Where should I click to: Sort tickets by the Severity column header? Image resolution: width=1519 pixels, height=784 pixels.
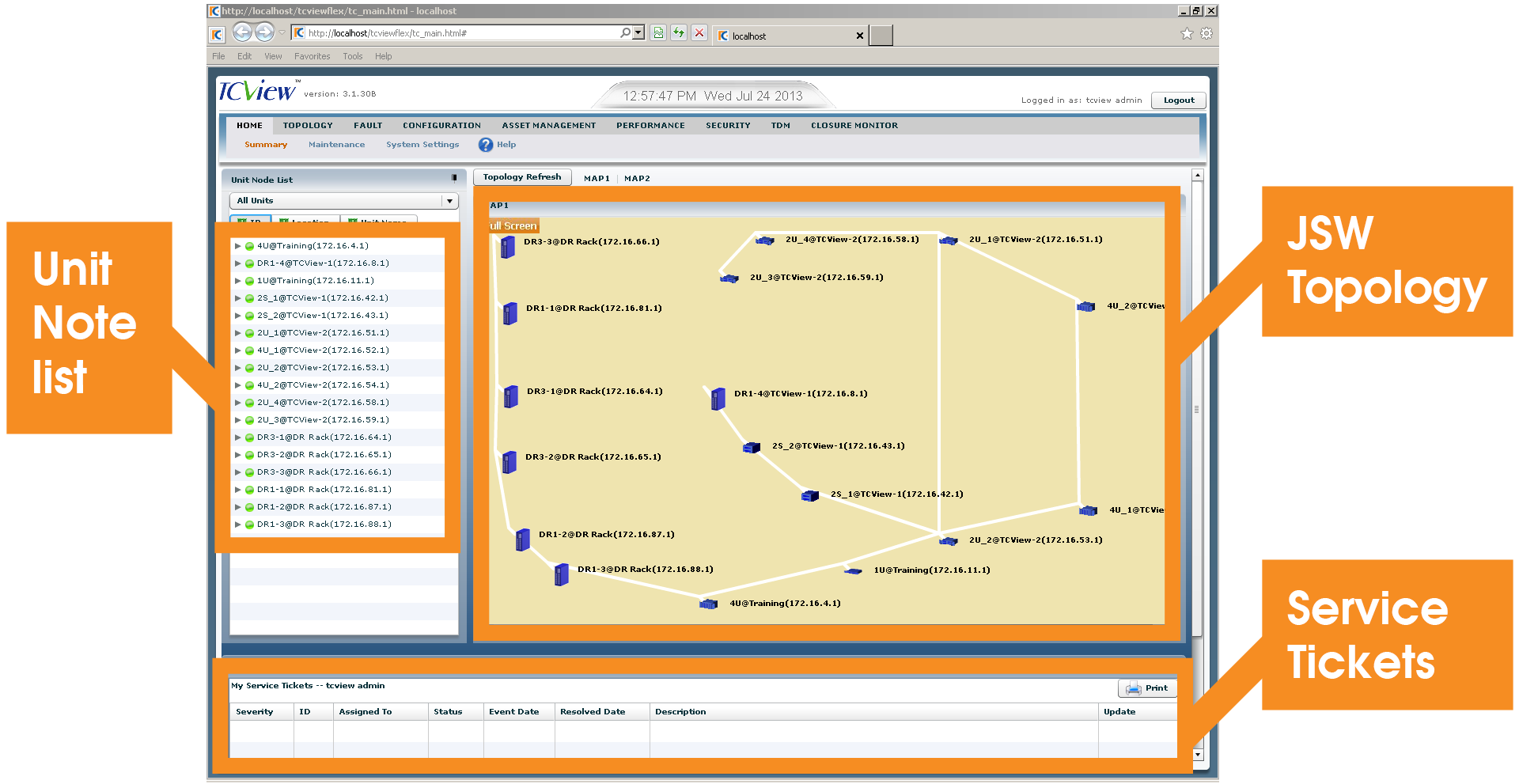tap(262, 712)
